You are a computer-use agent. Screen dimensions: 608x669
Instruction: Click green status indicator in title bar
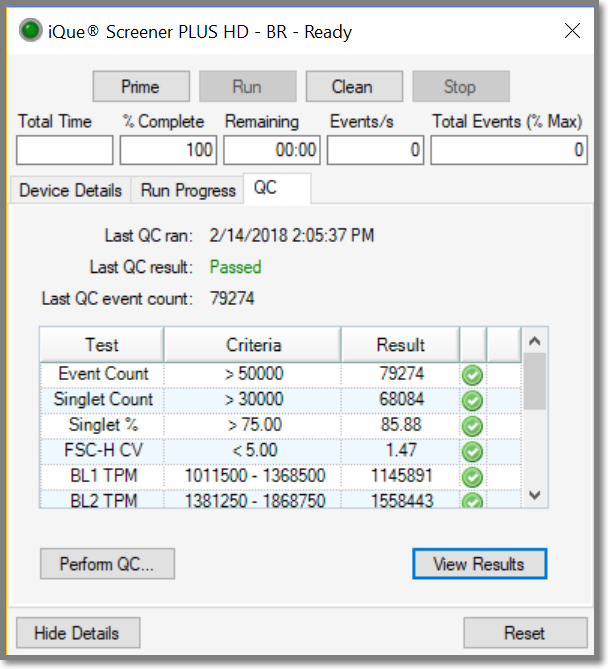click(28, 31)
